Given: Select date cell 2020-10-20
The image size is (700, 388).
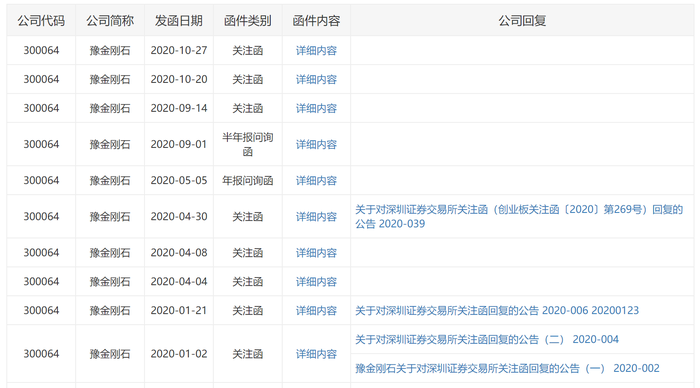Looking at the screenshot, I should [179, 79].
